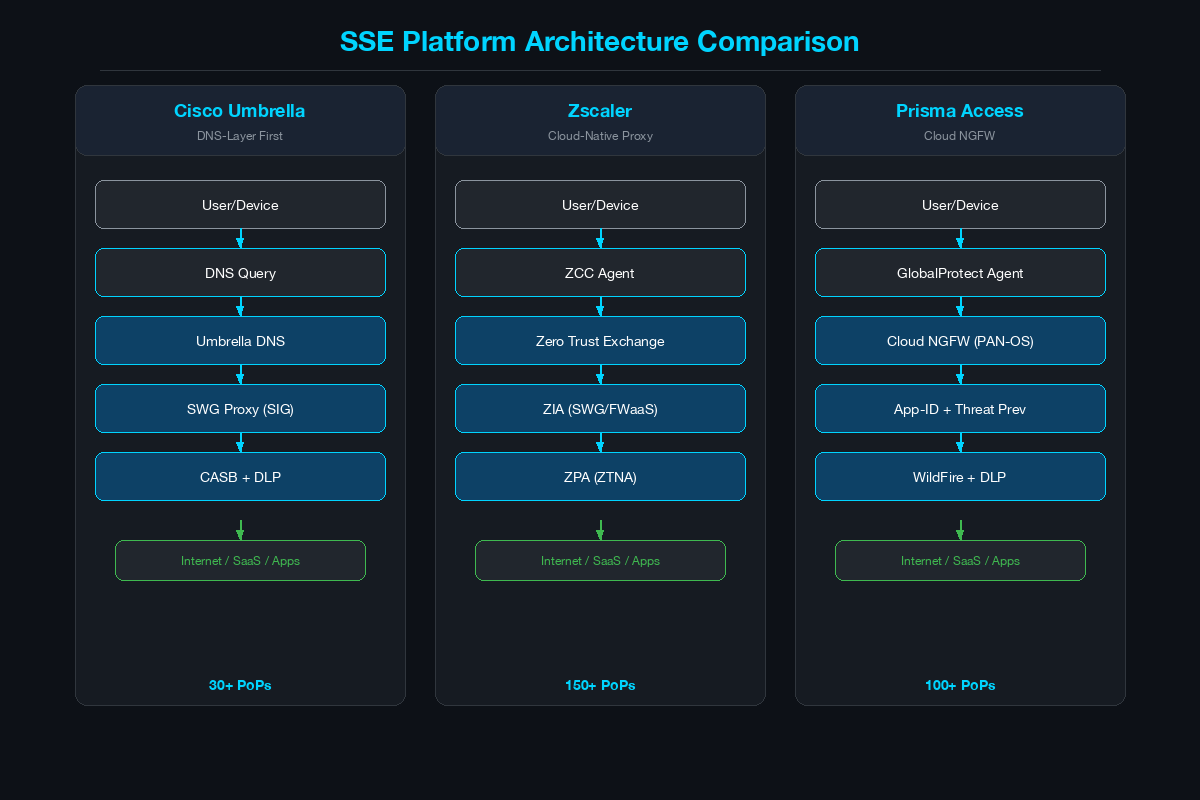Select User/Device box in Cisco Umbrella column
Screen dimensions: 1200x800
(240, 205)
